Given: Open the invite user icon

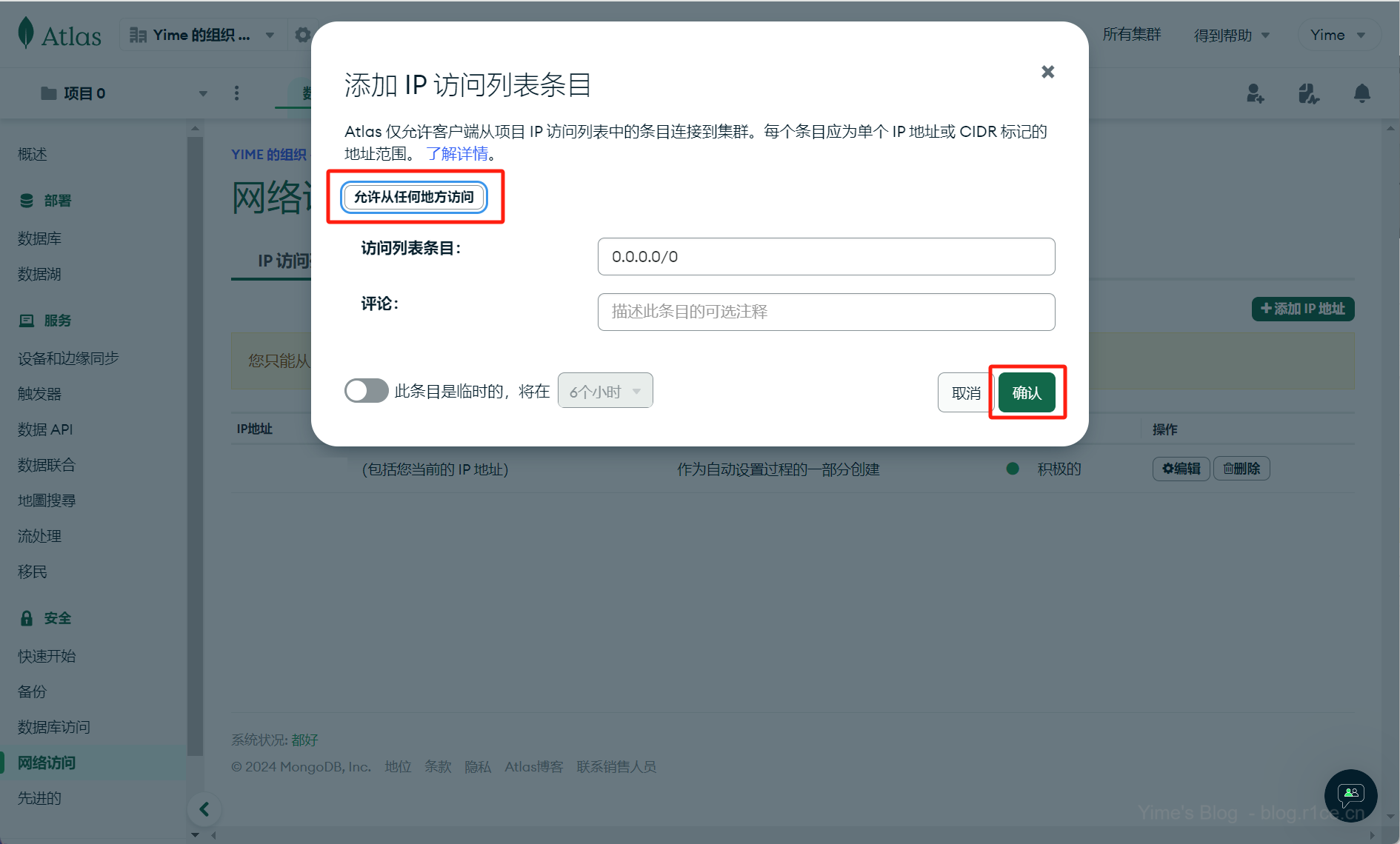Looking at the screenshot, I should pyautogui.click(x=1255, y=93).
